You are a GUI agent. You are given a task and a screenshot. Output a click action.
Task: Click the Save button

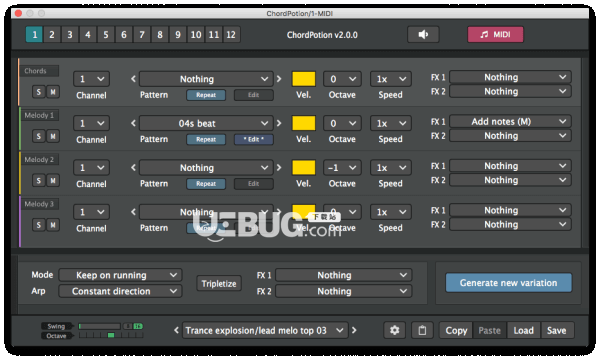557,330
